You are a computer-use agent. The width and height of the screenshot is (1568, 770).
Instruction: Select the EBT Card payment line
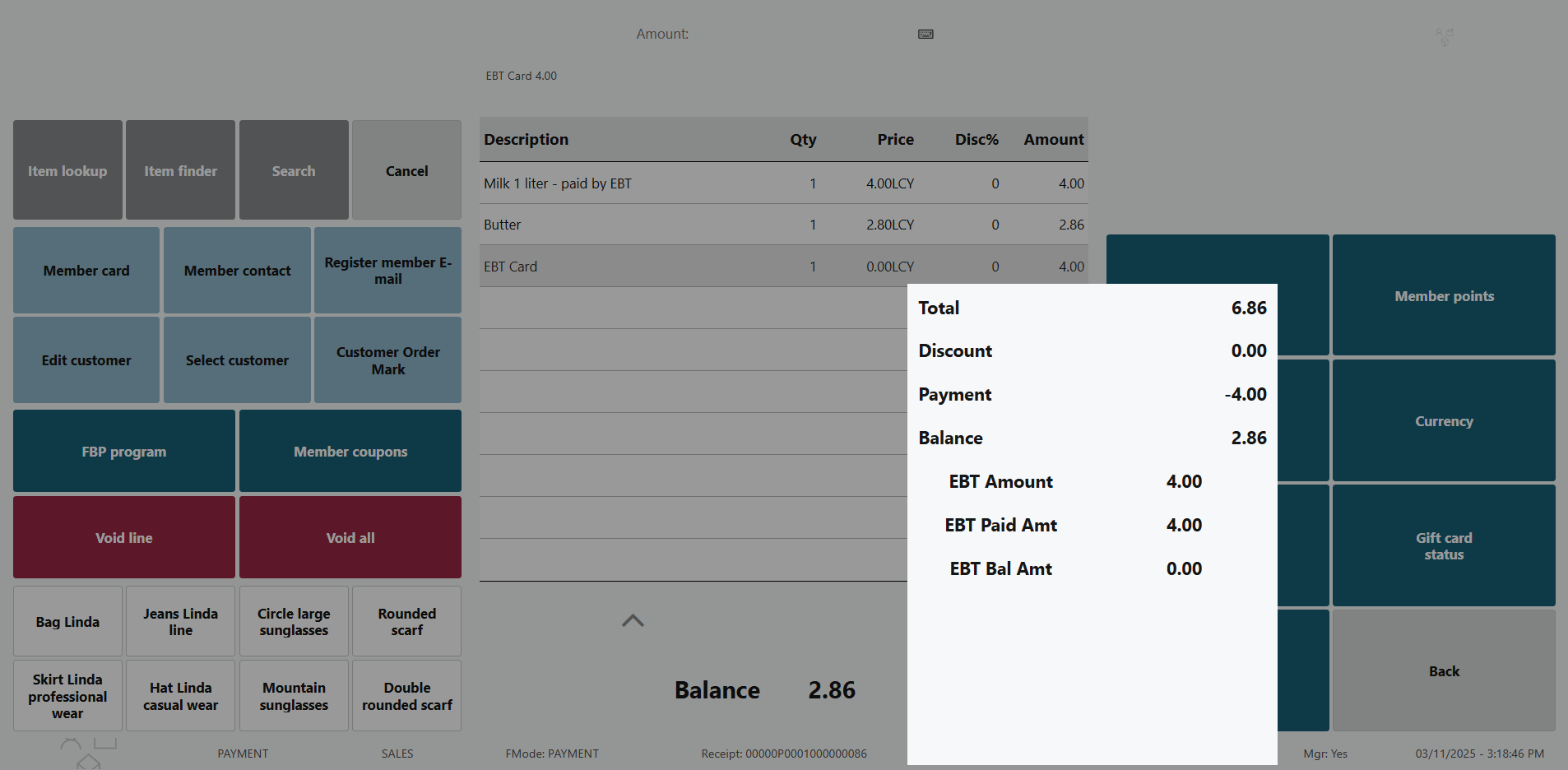coord(693,267)
